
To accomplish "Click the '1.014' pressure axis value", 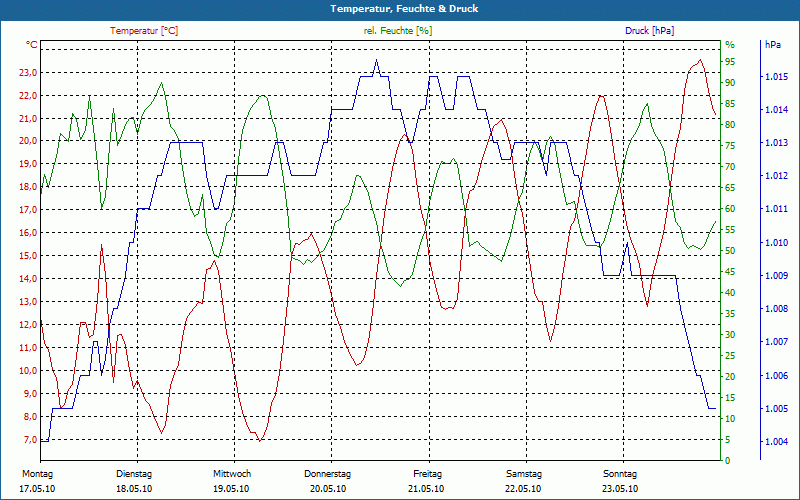I will [x=776, y=110].
